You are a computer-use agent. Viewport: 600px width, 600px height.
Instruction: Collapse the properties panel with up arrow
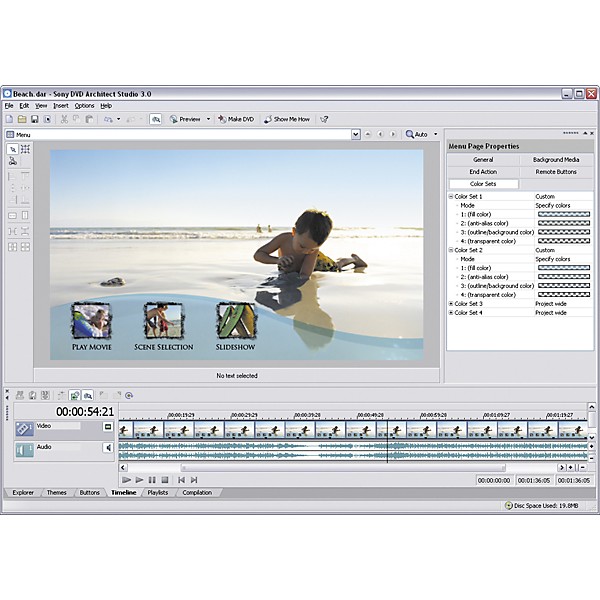point(585,133)
